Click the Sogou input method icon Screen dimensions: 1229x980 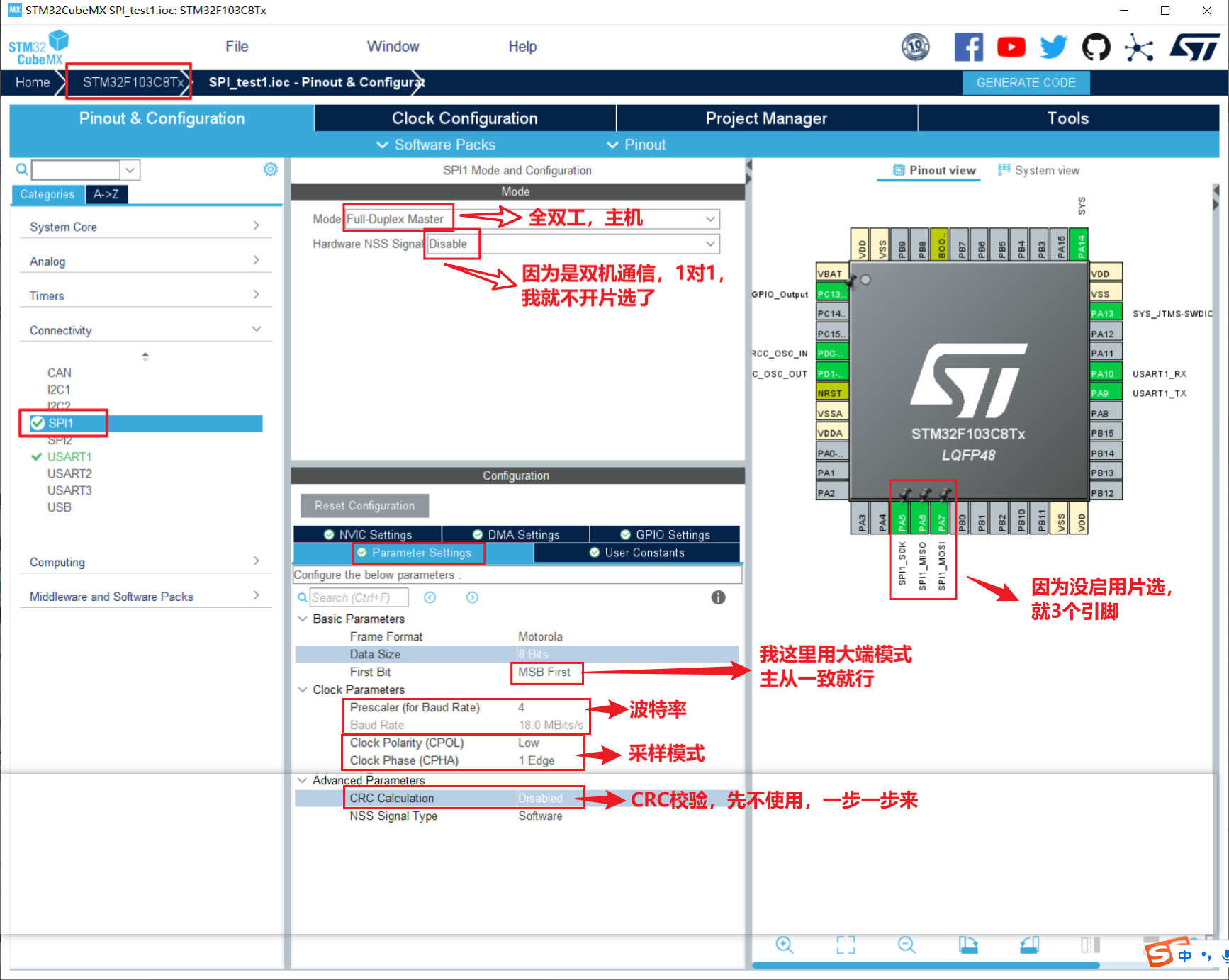[1160, 954]
